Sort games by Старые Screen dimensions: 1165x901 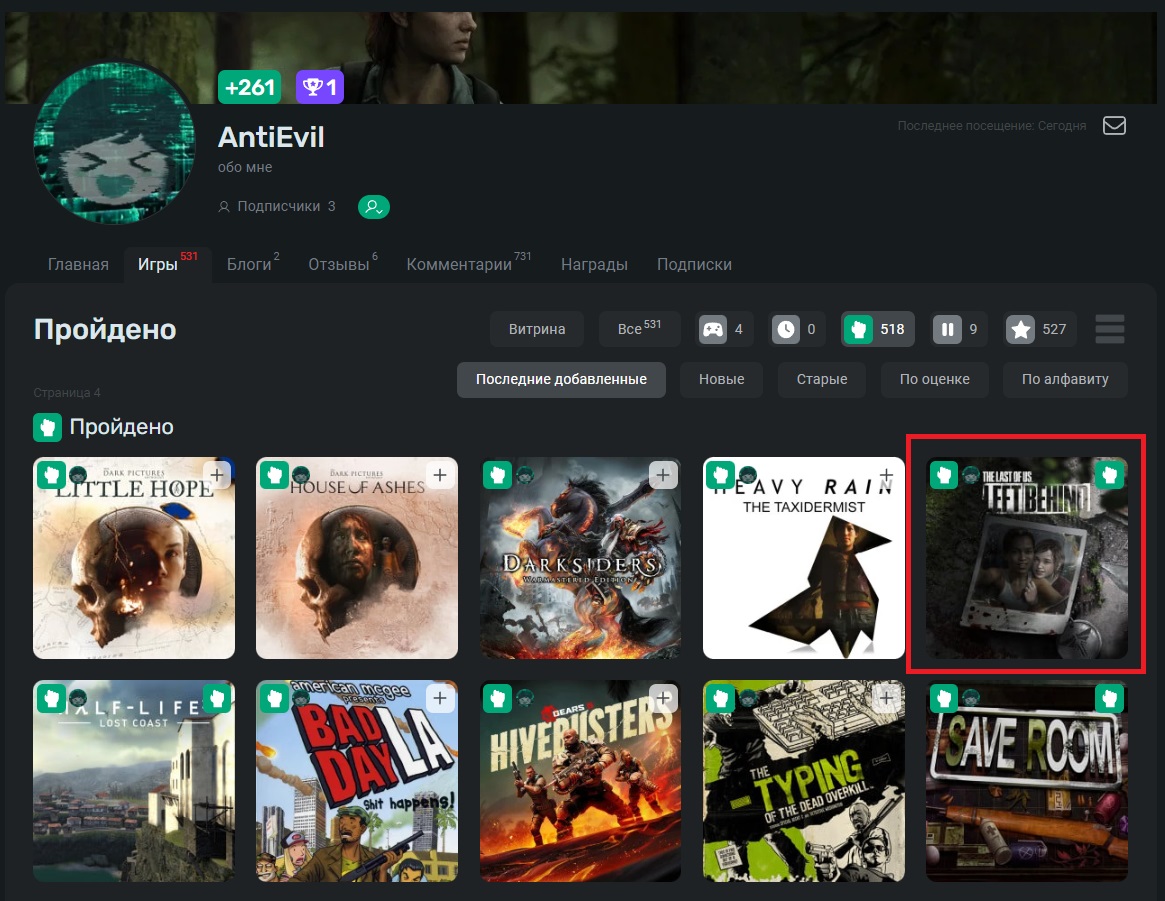click(x=822, y=380)
